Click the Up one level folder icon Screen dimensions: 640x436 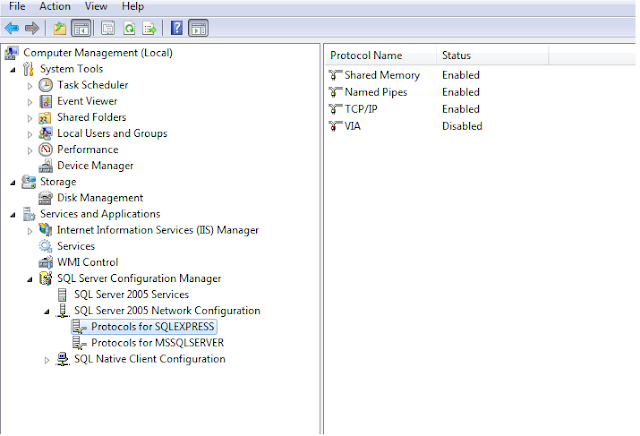(x=60, y=28)
